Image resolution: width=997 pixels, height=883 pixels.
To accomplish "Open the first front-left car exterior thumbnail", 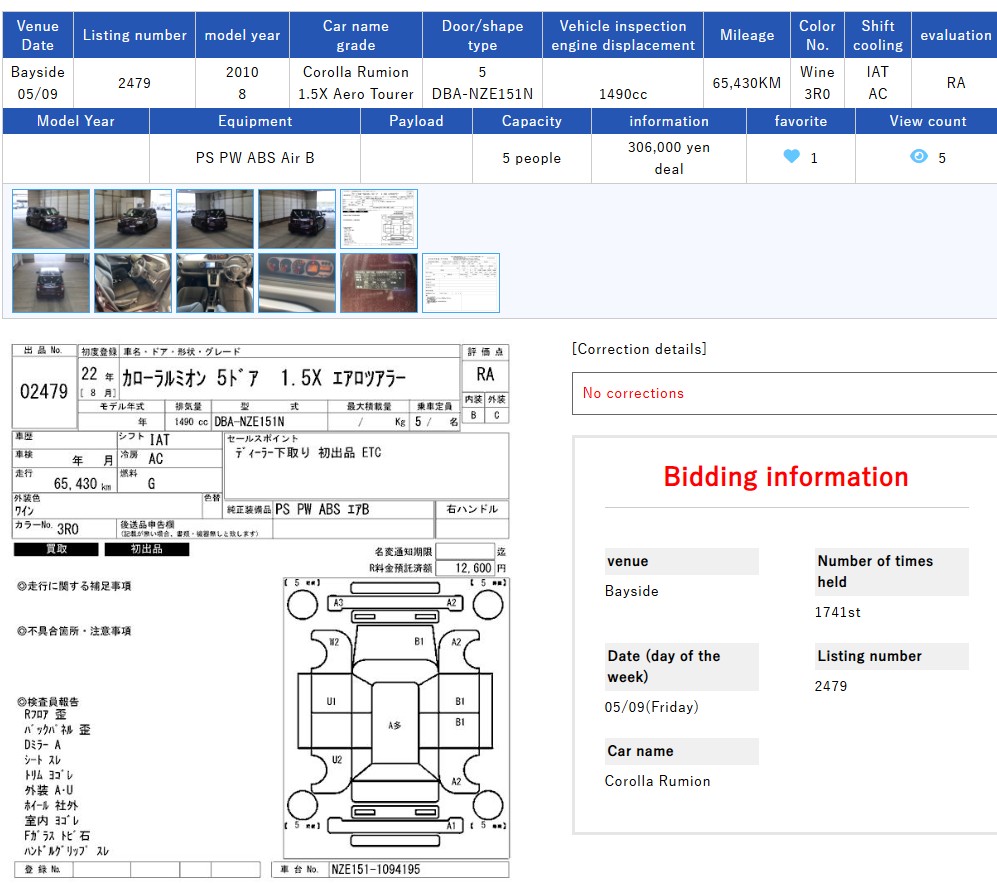I will pyautogui.click(x=51, y=219).
